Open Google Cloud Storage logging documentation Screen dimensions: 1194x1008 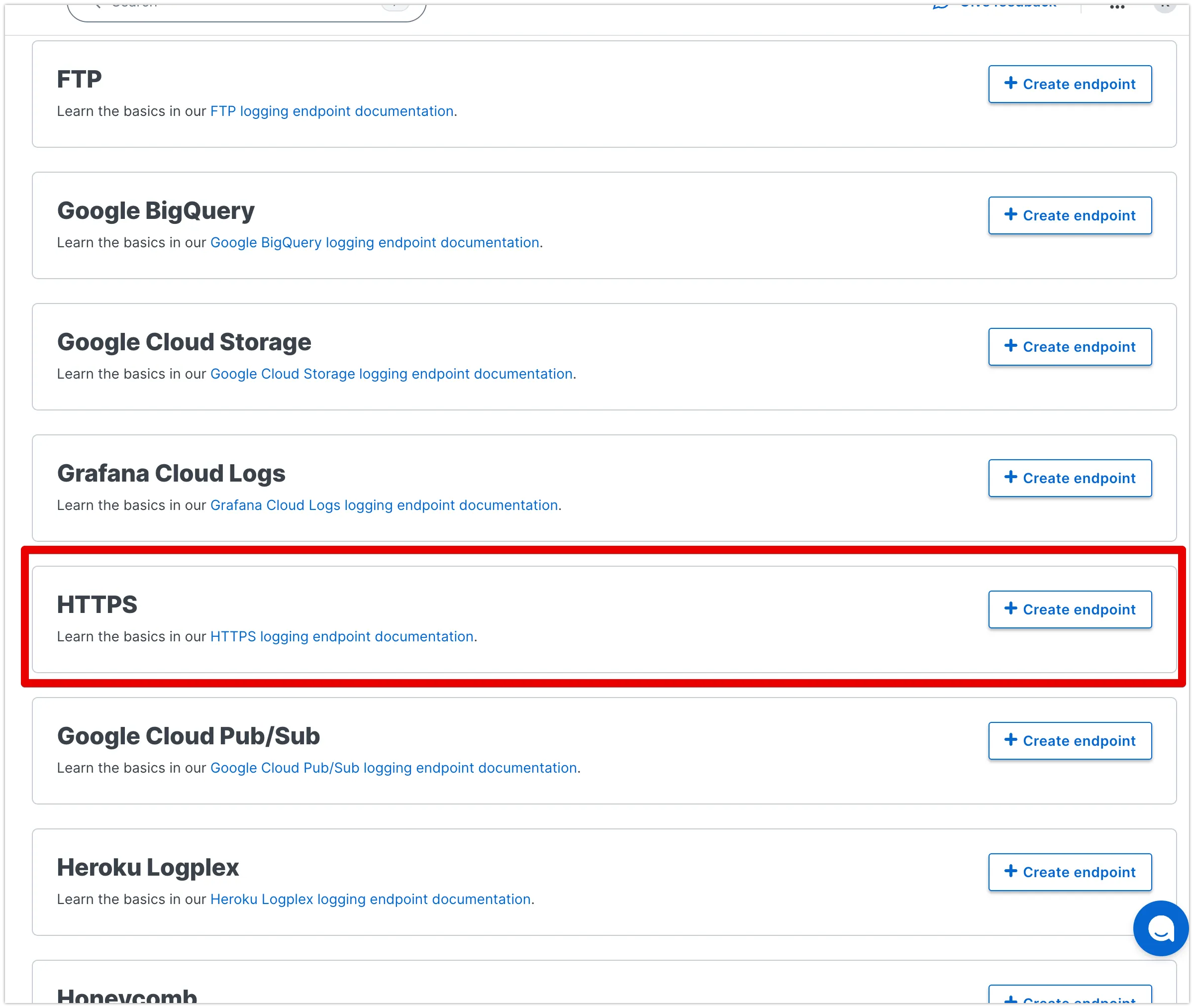(x=391, y=374)
